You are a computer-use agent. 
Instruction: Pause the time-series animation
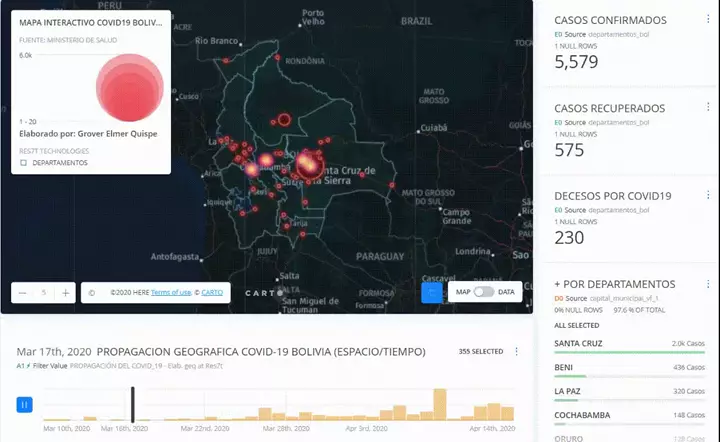[x=25, y=405]
